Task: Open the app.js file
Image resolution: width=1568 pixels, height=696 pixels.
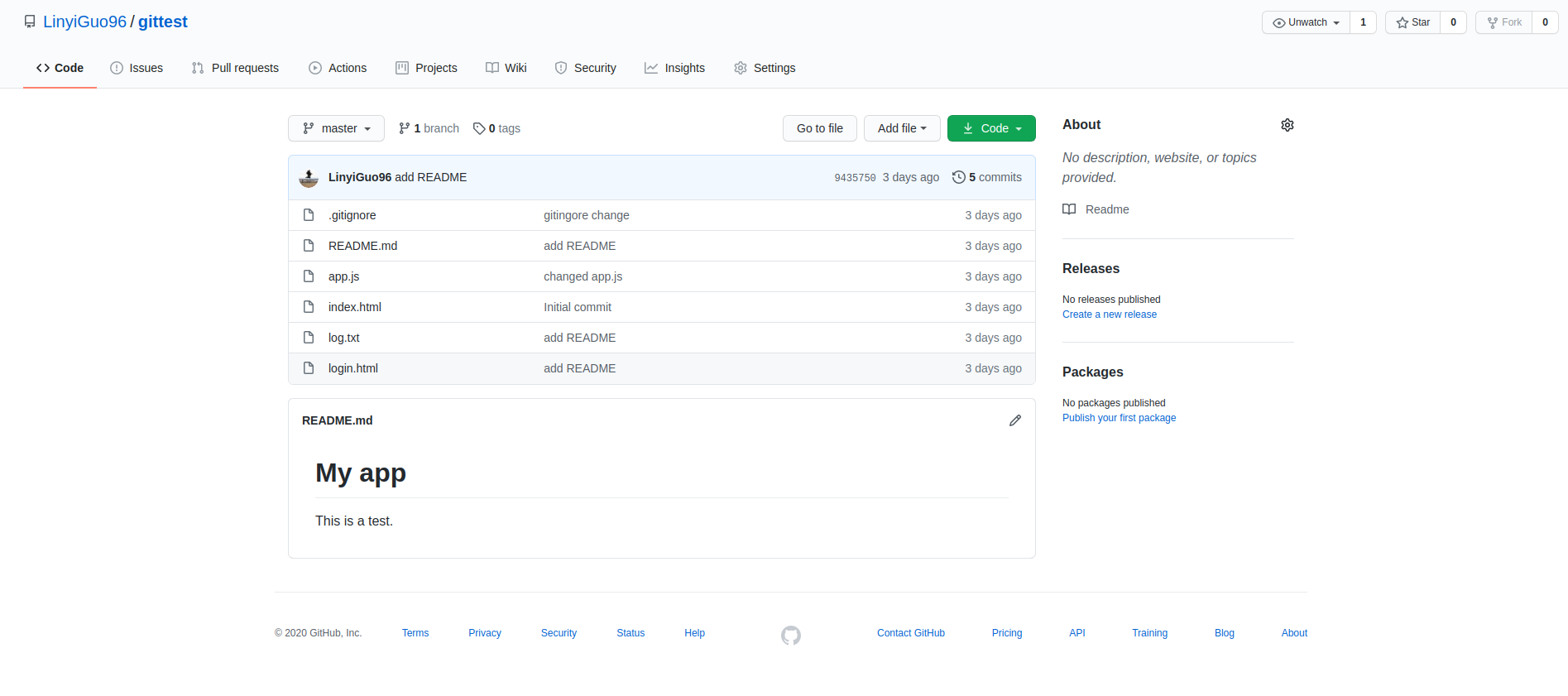Action: [x=343, y=276]
